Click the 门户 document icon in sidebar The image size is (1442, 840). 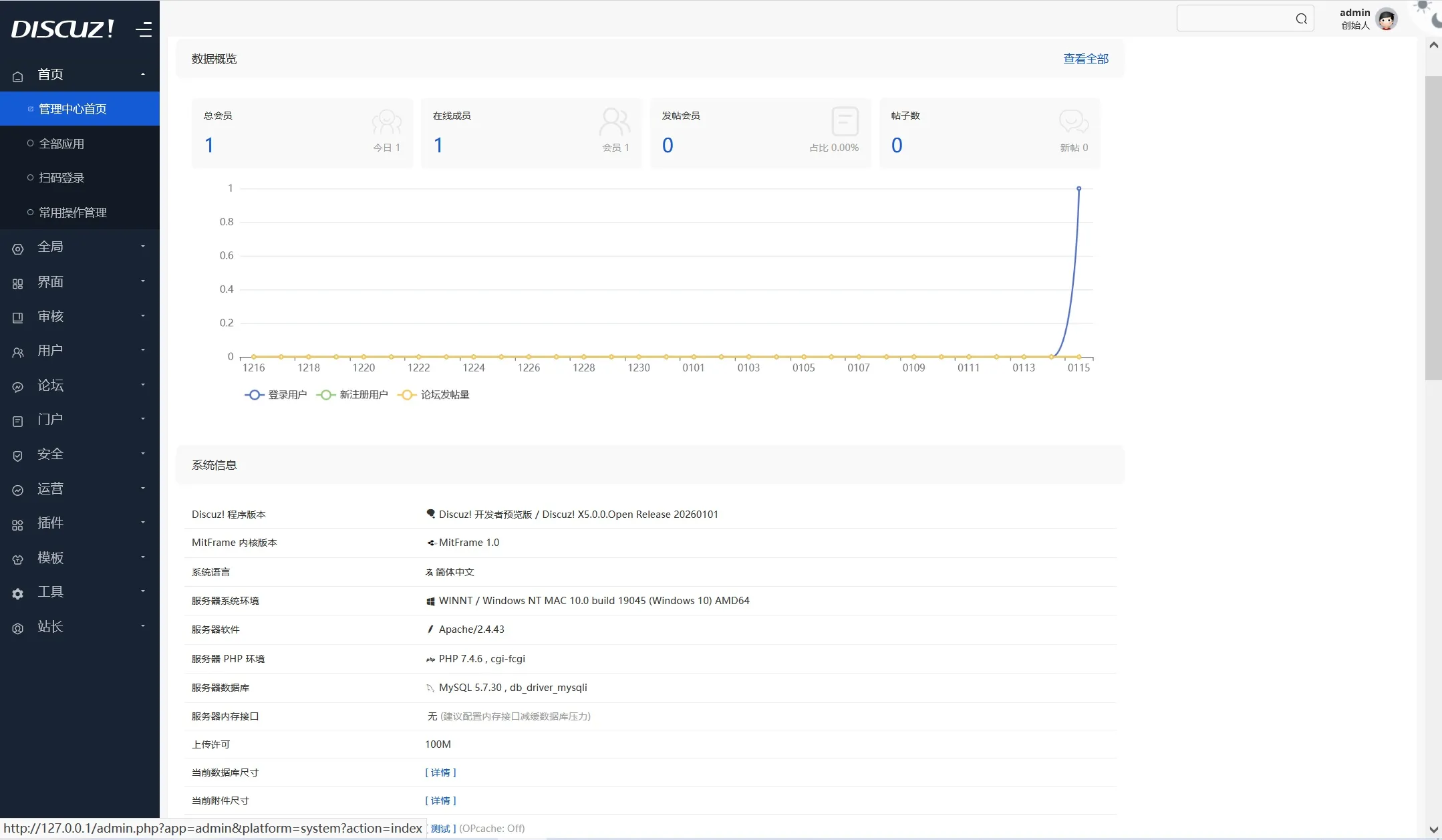coord(18,421)
